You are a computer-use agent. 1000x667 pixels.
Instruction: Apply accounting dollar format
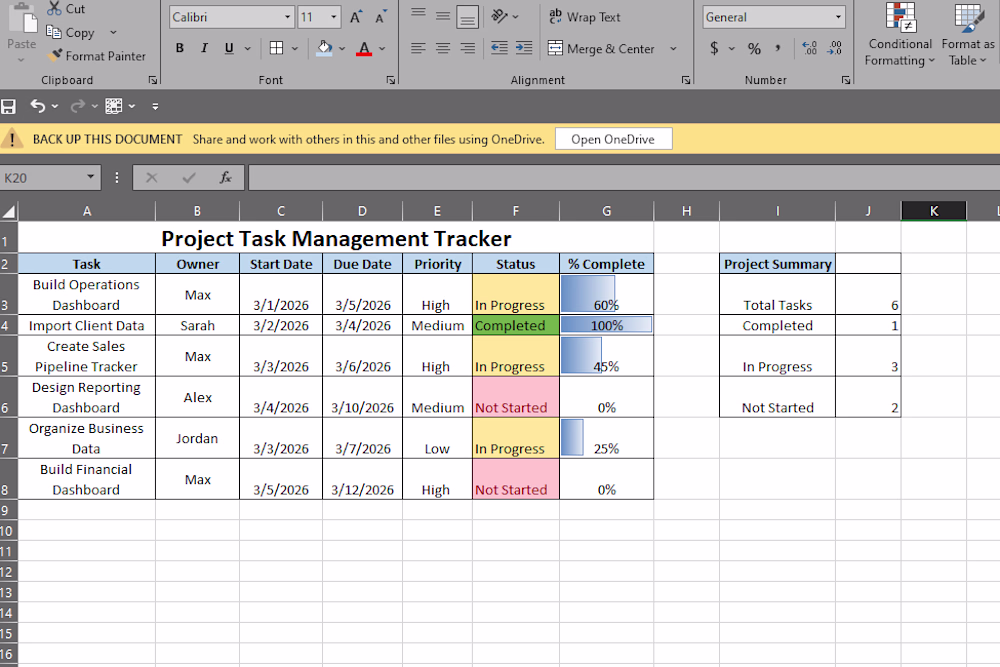click(714, 48)
